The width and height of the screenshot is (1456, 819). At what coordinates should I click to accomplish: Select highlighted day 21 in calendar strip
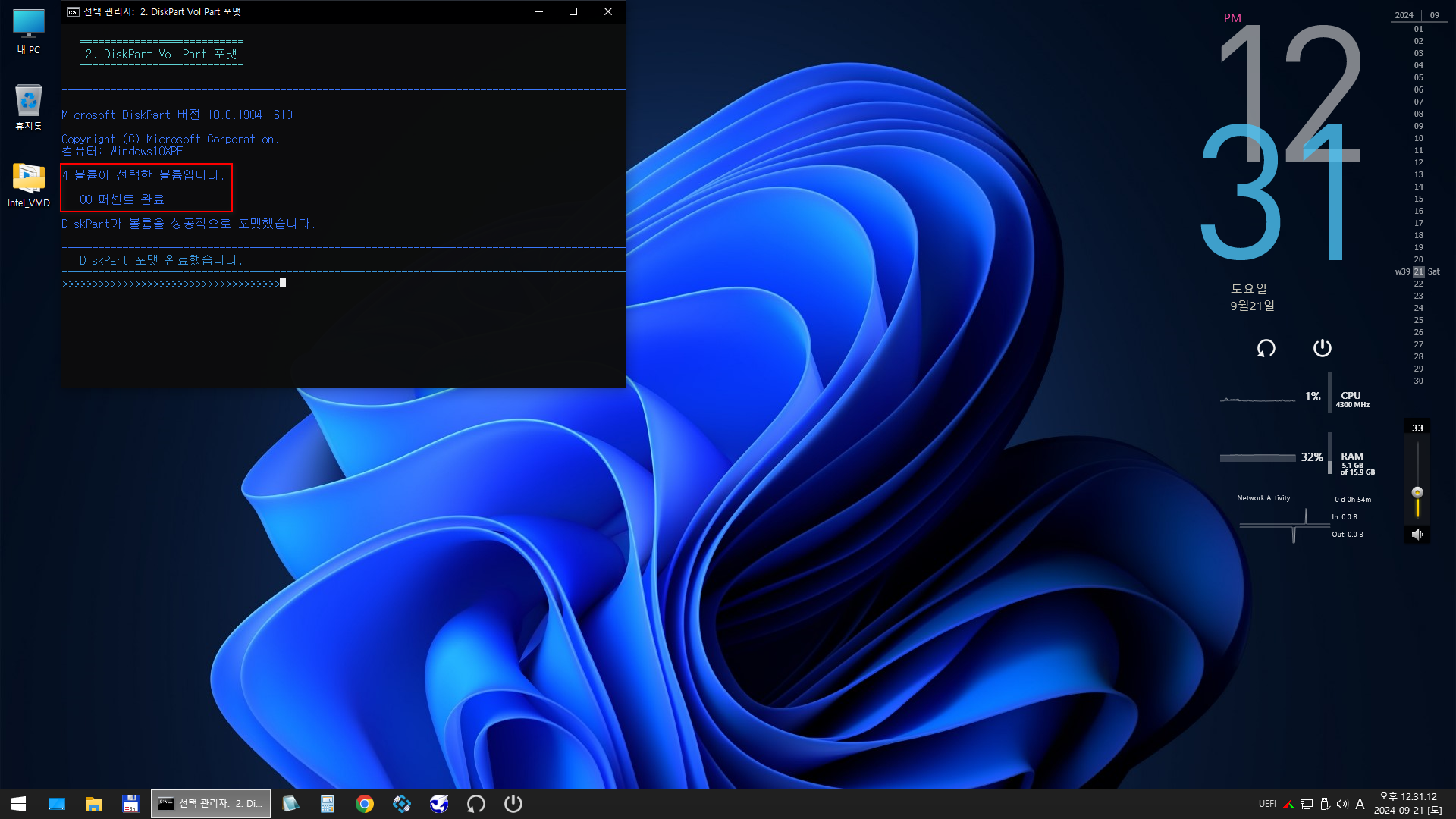tap(1418, 271)
